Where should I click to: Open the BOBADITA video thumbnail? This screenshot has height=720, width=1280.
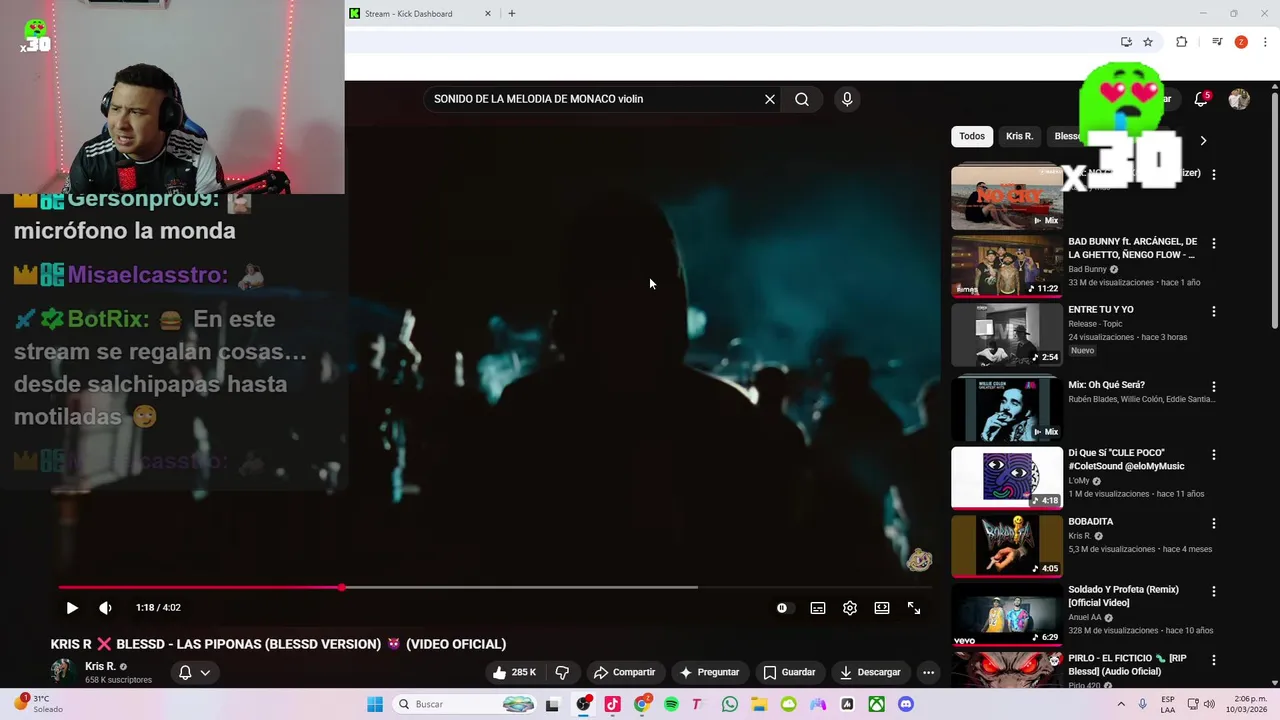(x=1007, y=546)
